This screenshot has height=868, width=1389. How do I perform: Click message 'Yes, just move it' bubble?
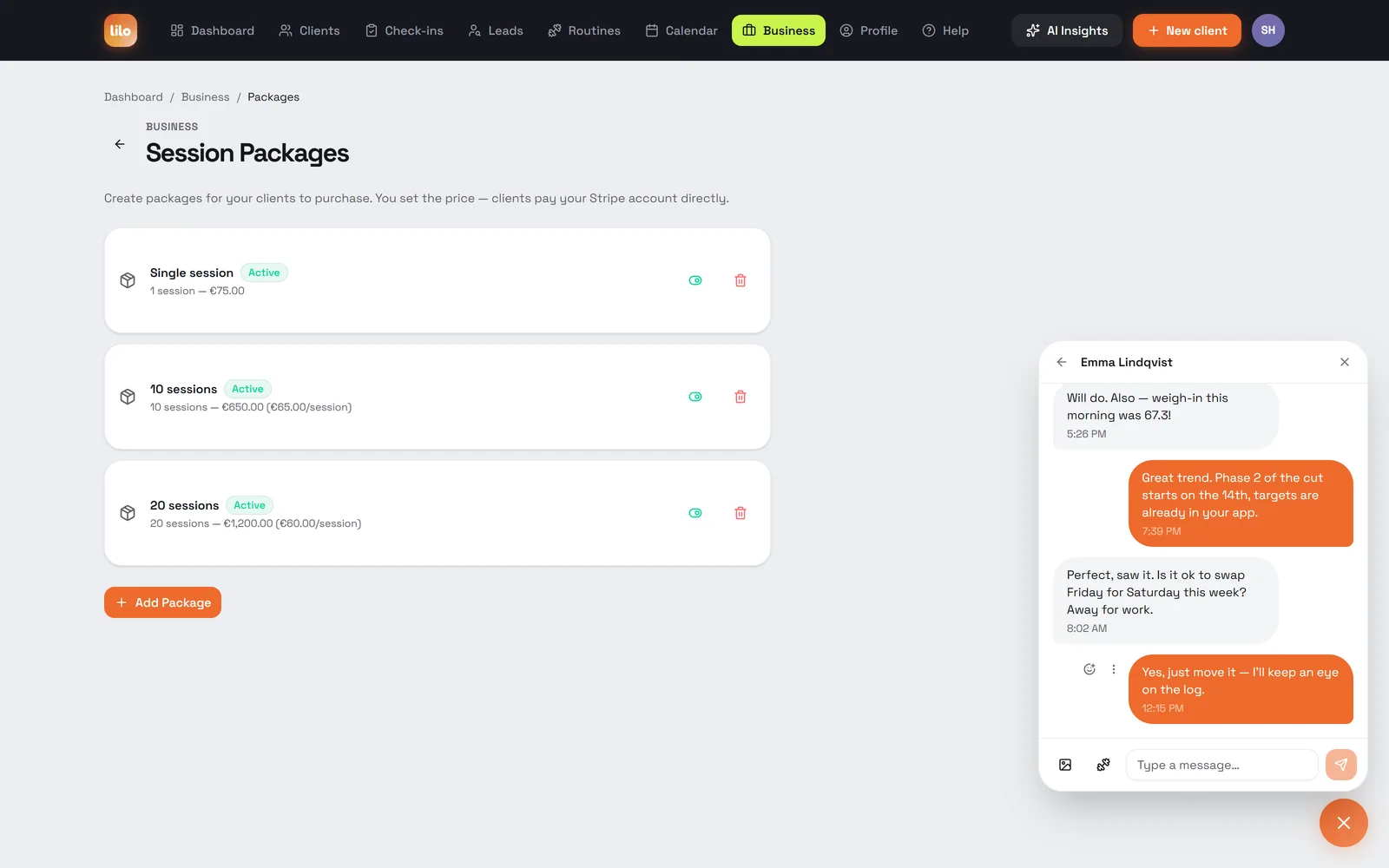click(x=1241, y=689)
